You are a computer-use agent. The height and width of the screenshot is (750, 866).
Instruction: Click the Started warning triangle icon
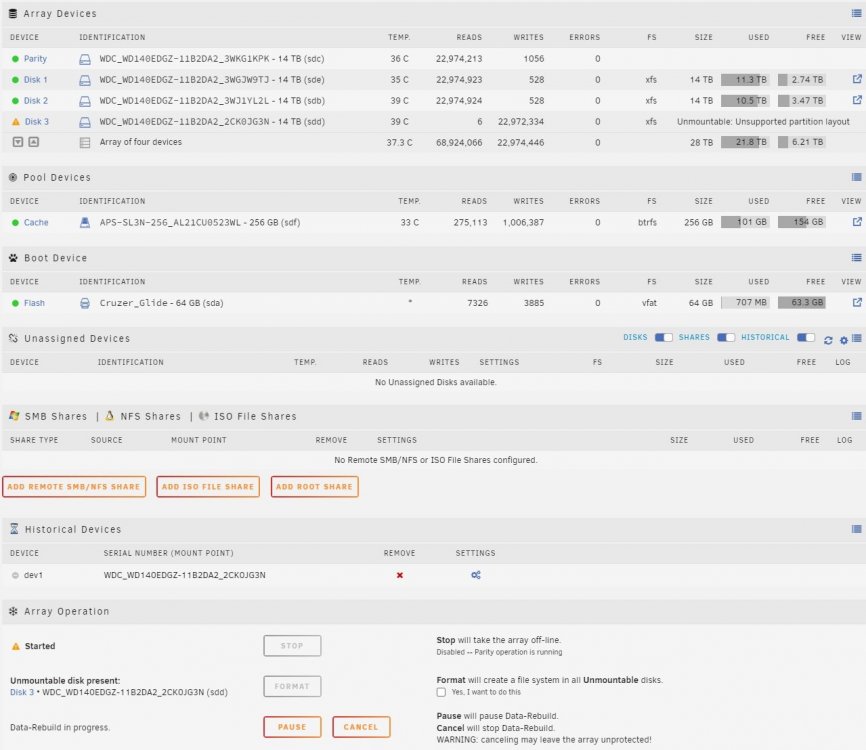coord(15,646)
